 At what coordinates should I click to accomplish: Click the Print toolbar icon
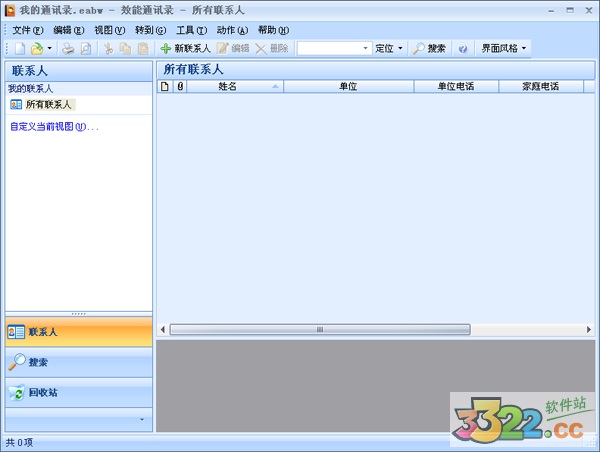[68, 49]
